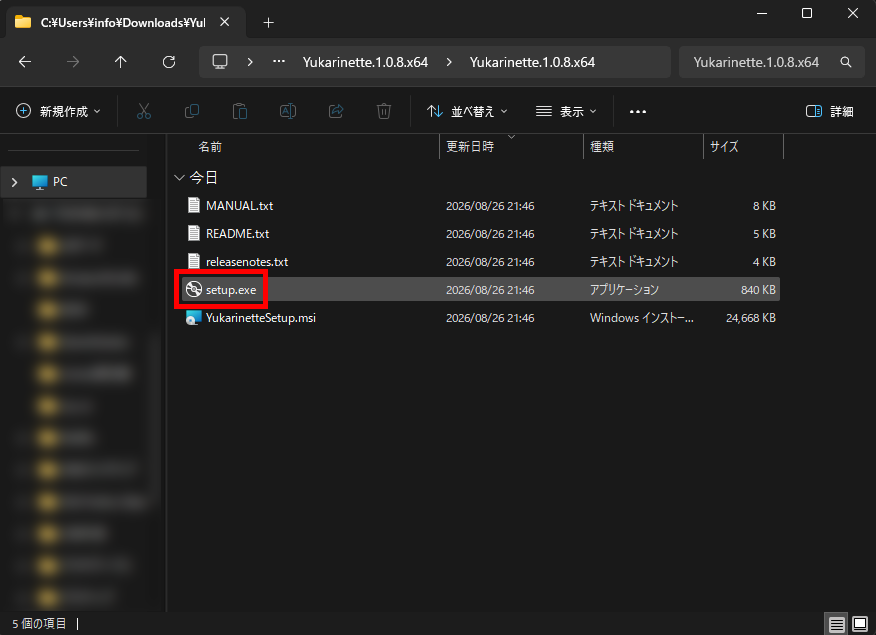Open the See more (three dots) toolbar menu
This screenshot has height=635, width=876.
tap(637, 112)
